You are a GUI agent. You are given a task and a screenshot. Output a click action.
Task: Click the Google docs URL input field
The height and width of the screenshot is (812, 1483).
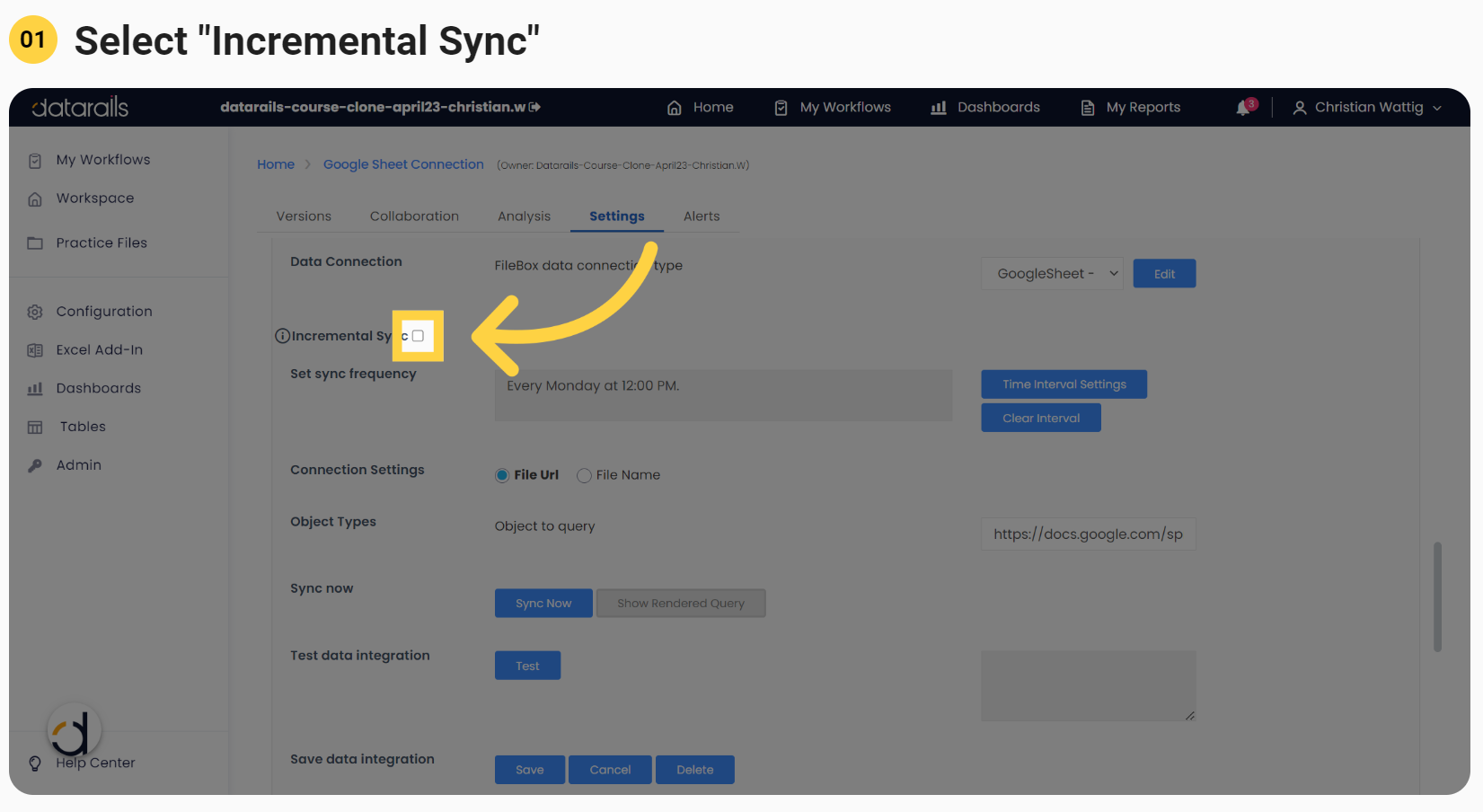pyautogui.click(x=1089, y=534)
